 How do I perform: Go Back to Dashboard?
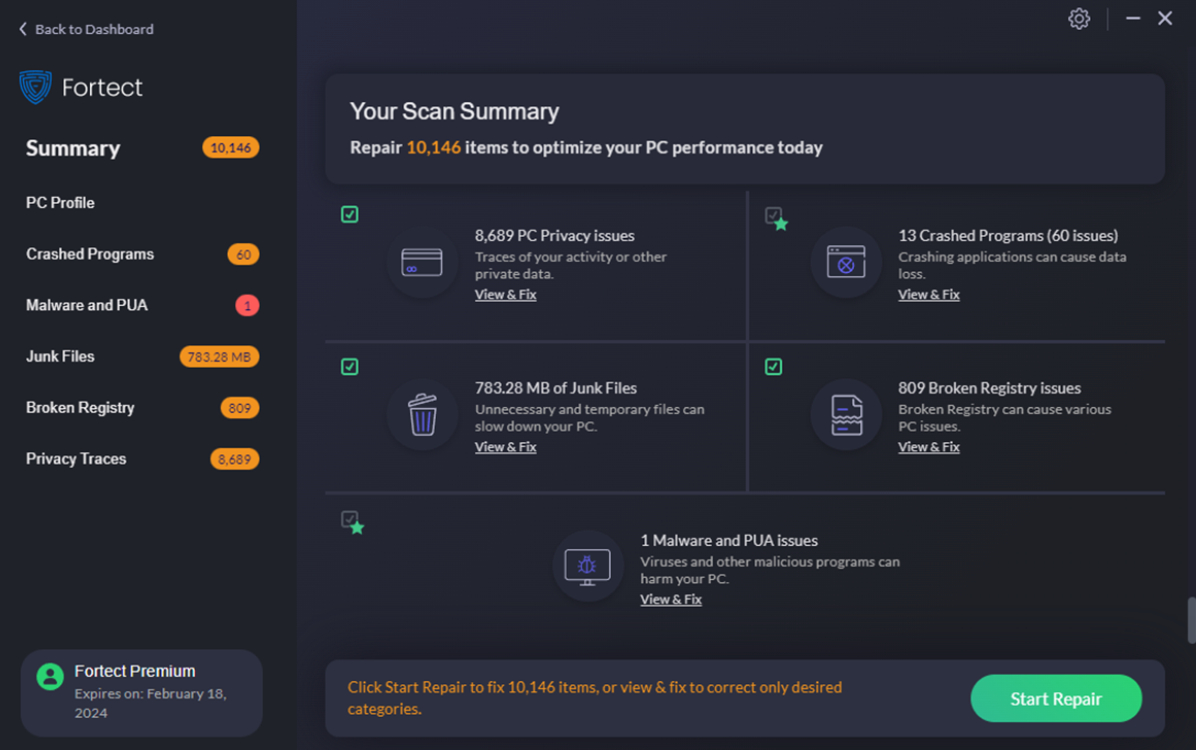(84, 29)
